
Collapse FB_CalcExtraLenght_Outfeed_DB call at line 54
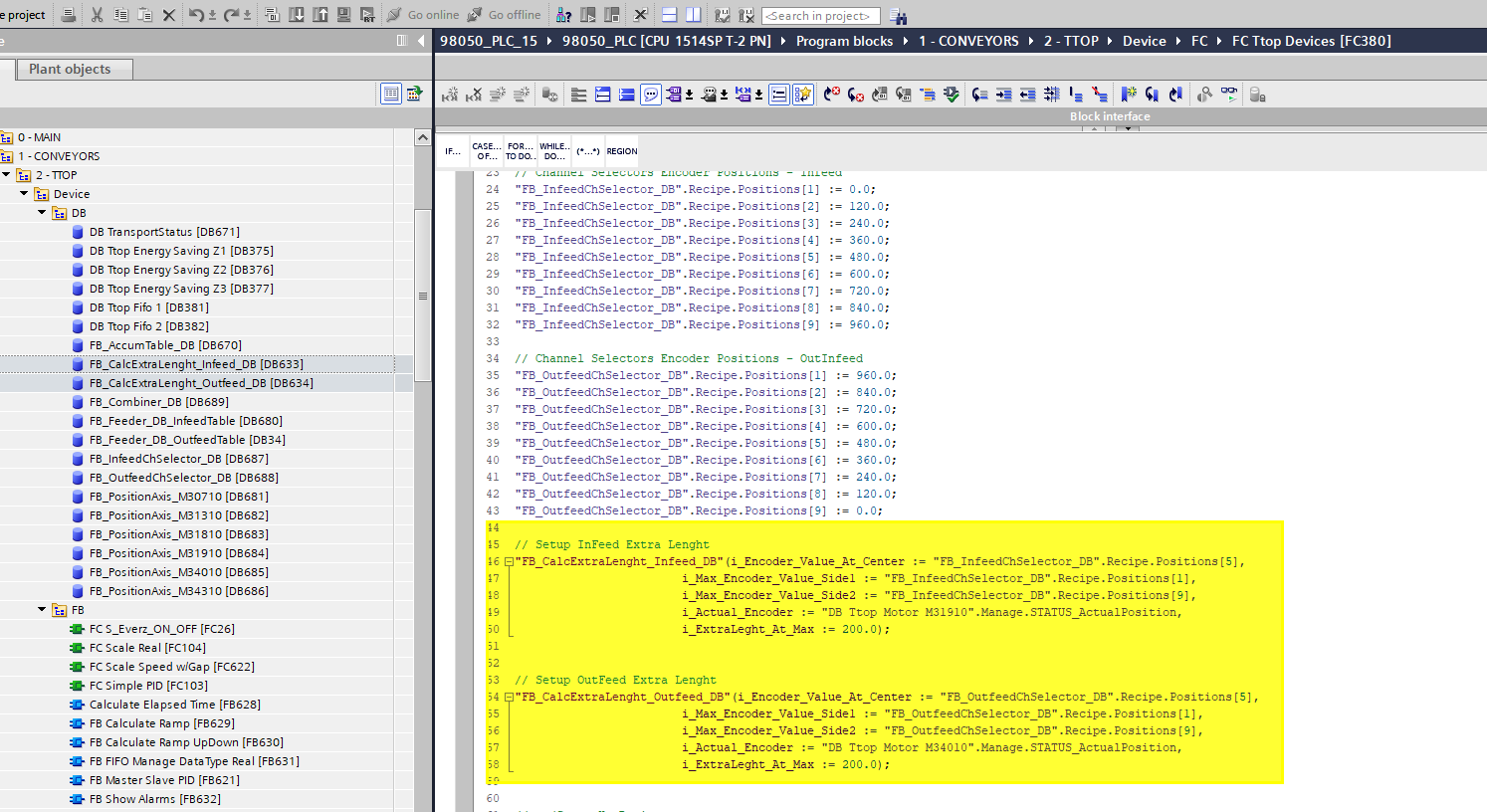coord(509,698)
